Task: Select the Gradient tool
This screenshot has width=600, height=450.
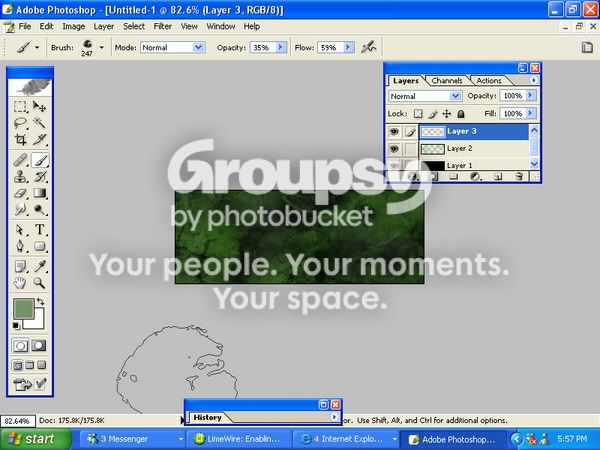Action: (39, 193)
